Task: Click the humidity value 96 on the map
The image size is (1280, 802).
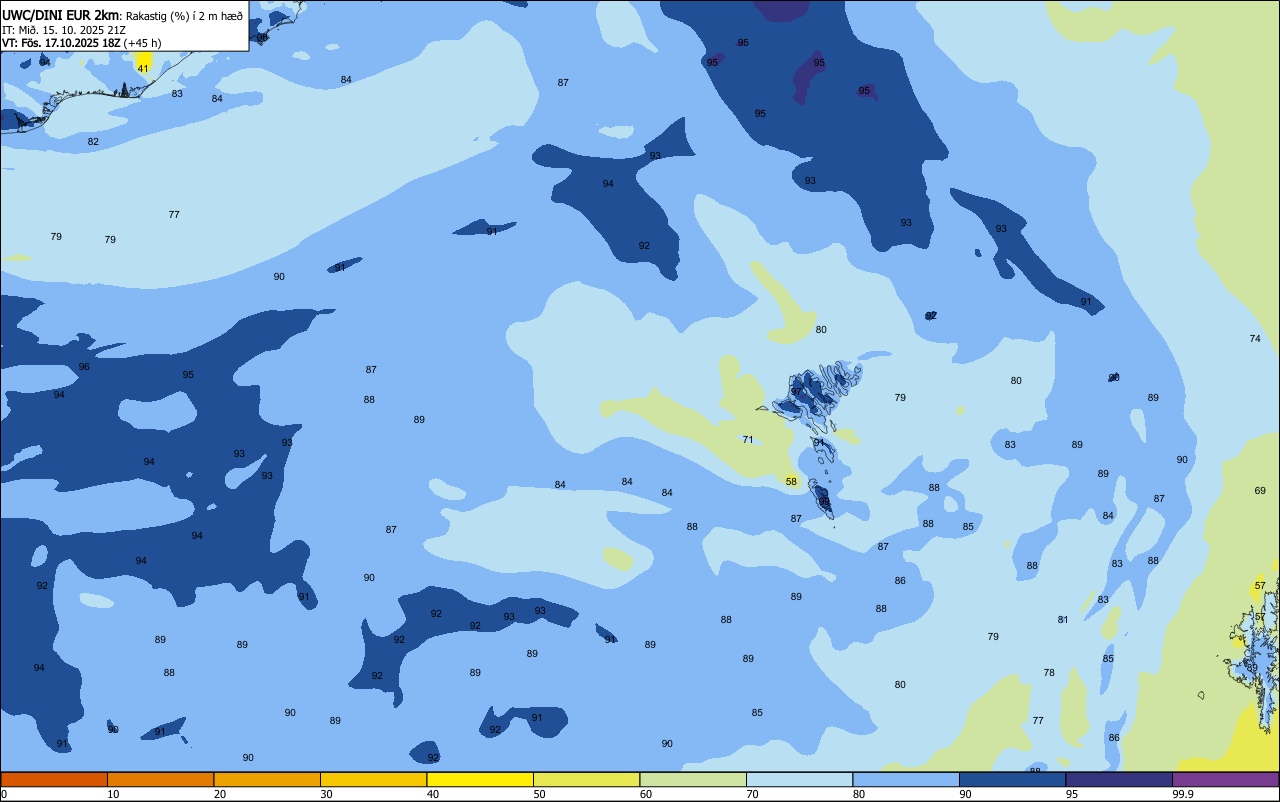Action: (84, 367)
